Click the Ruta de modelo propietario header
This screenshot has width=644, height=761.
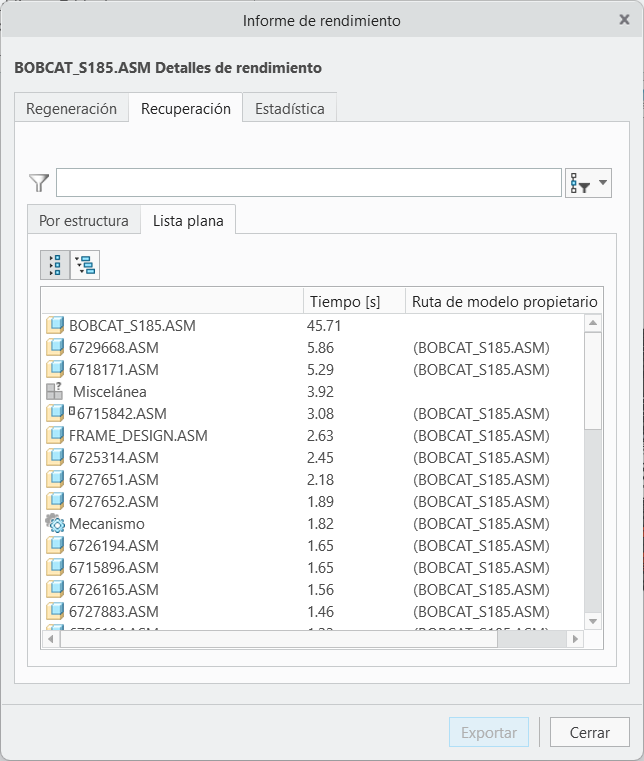pyautogui.click(x=504, y=301)
